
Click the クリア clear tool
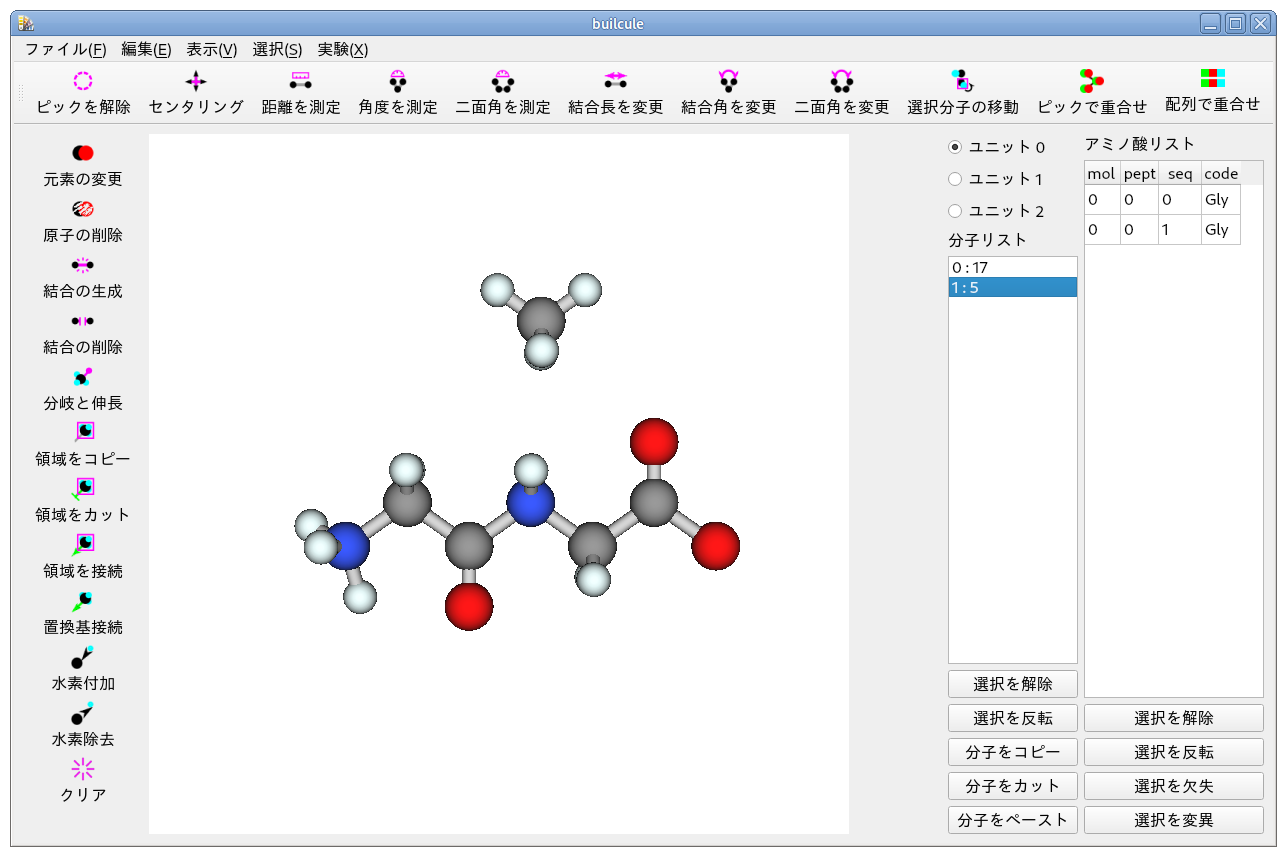click(82, 781)
